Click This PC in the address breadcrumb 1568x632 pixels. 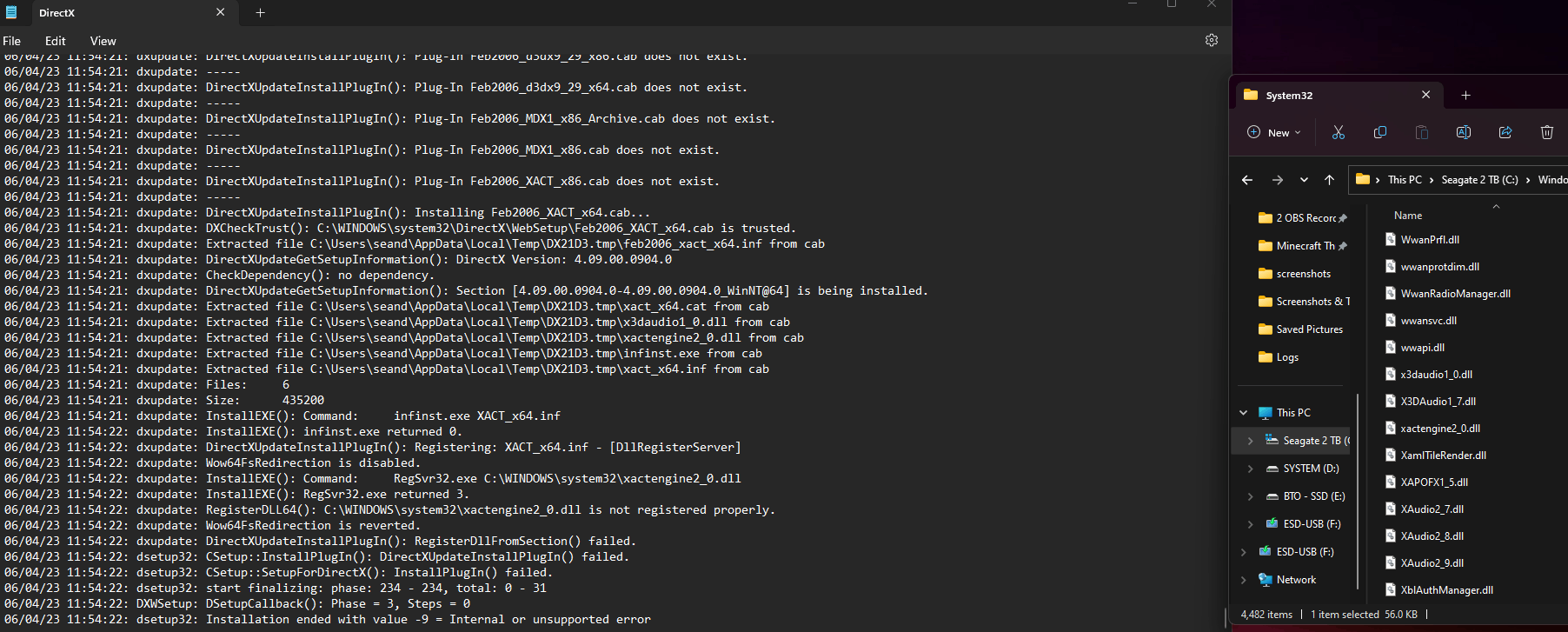tap(1405, 180)
